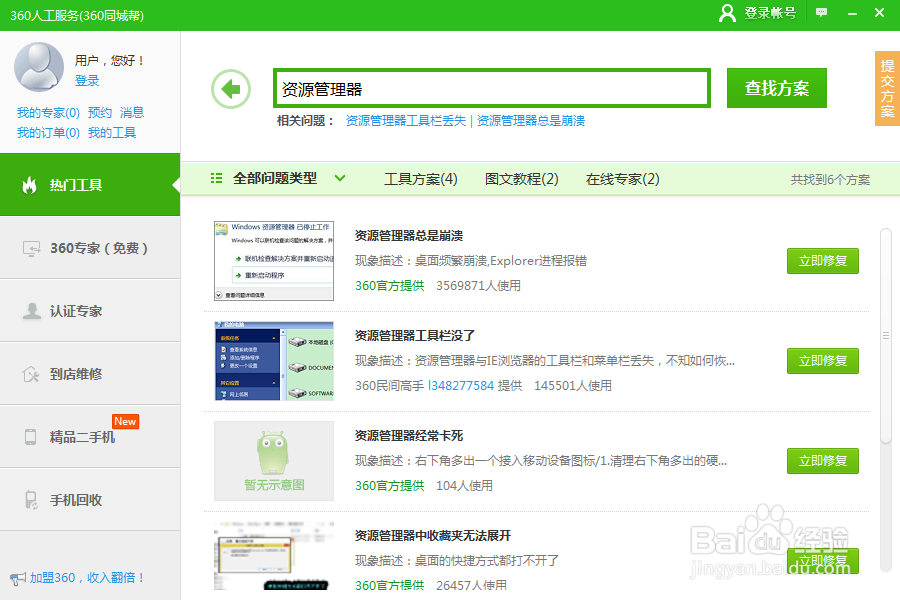
Task: Click the green back arrow icon
Action: [231, 89]
